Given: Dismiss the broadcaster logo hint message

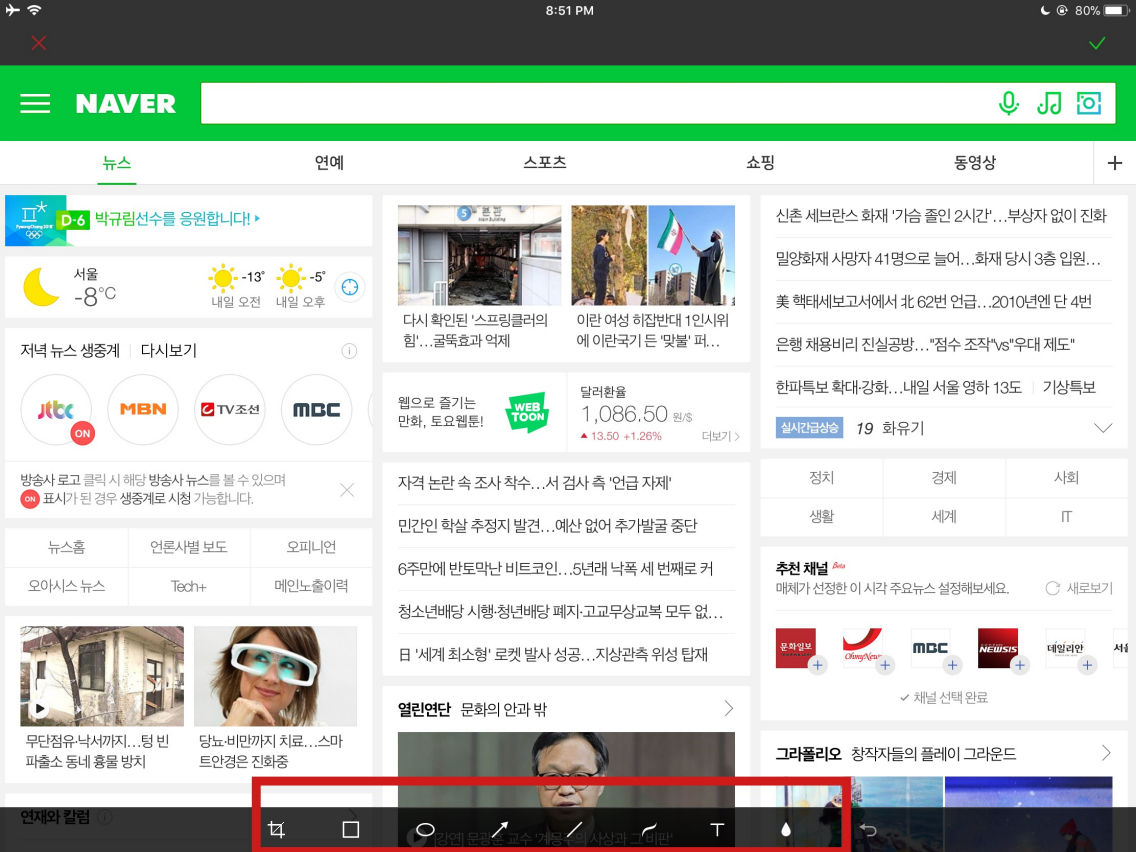Looking at the screenshot, I should (347, 490).
